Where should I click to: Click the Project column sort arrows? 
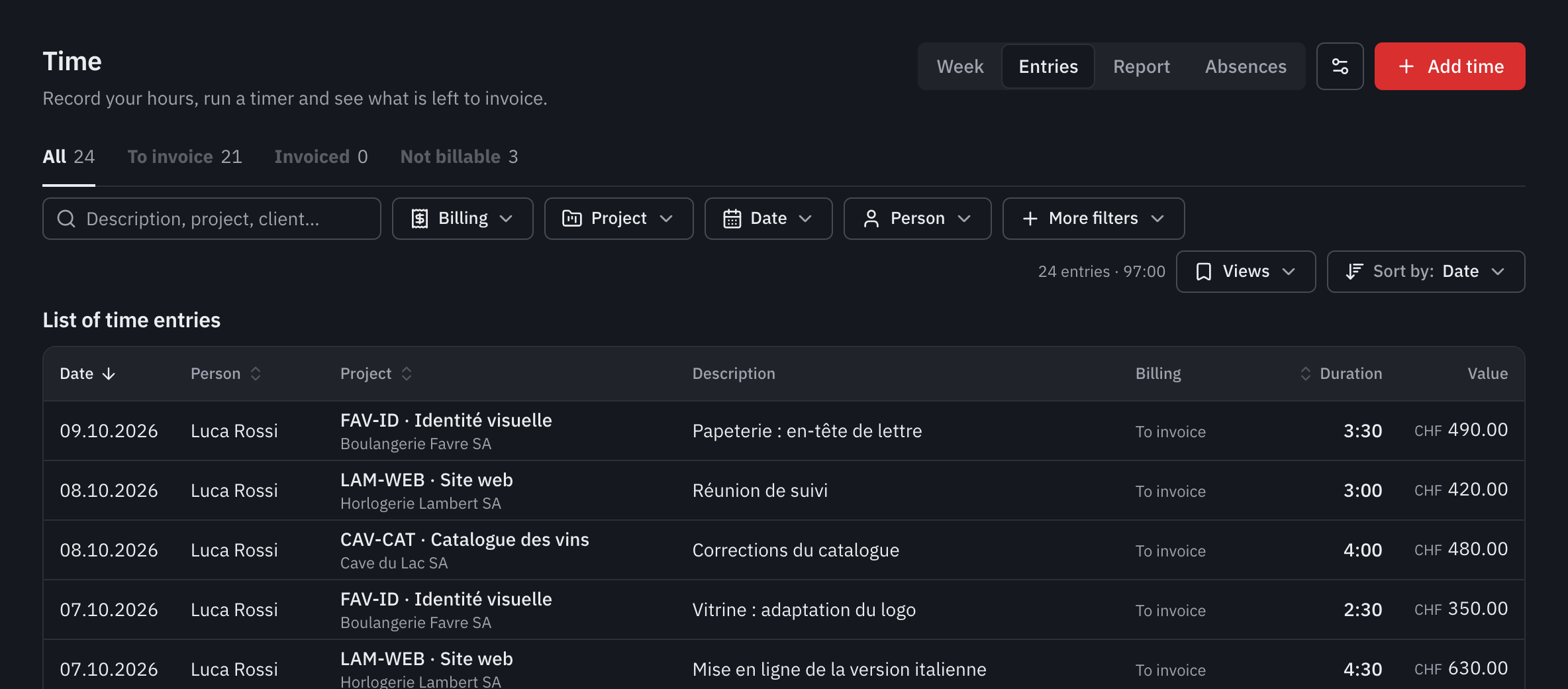pos(407,374)
